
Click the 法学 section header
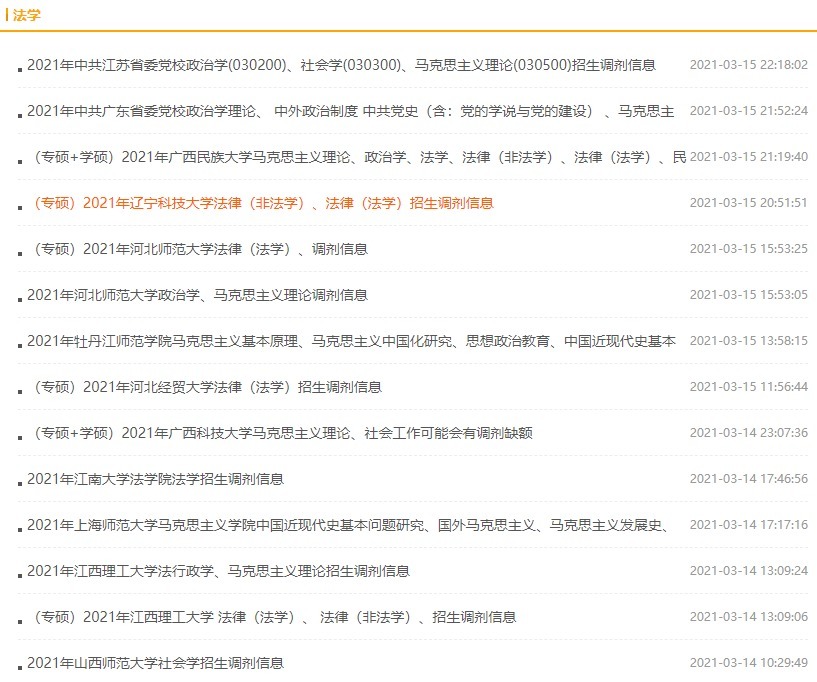tap(25, 15)
